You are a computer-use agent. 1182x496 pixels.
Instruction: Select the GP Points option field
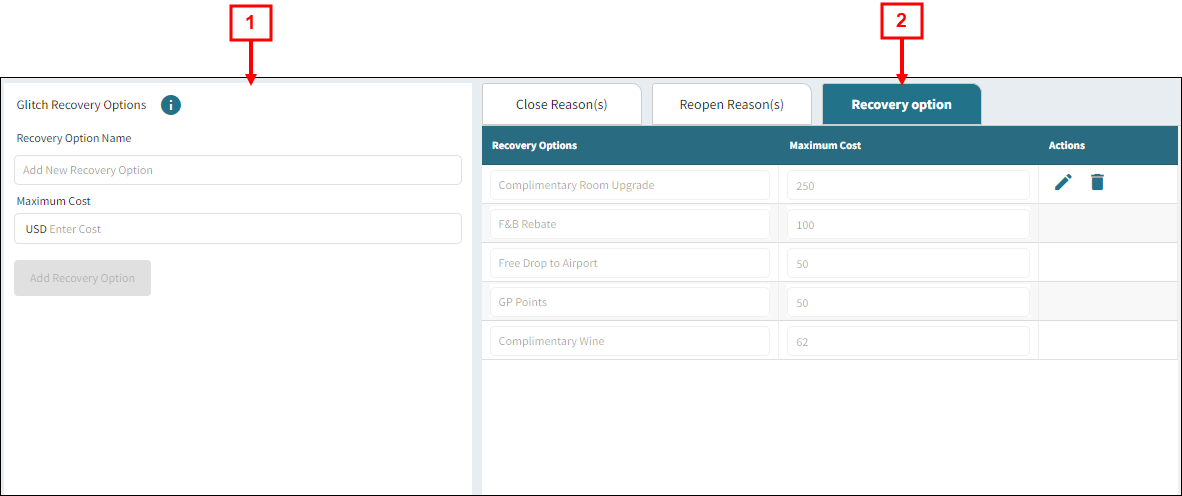(630, 302)
